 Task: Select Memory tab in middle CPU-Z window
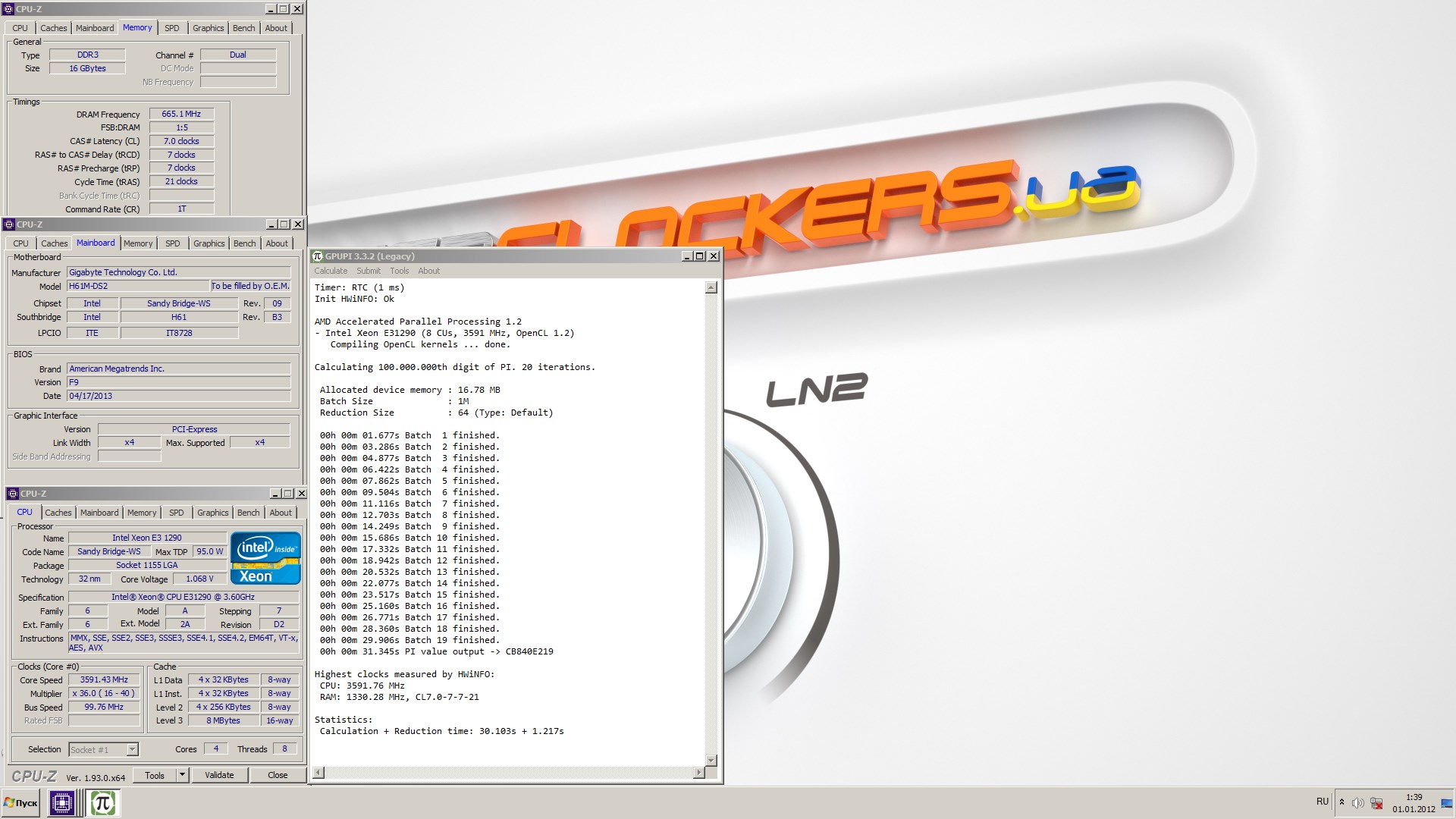point(138,243)
